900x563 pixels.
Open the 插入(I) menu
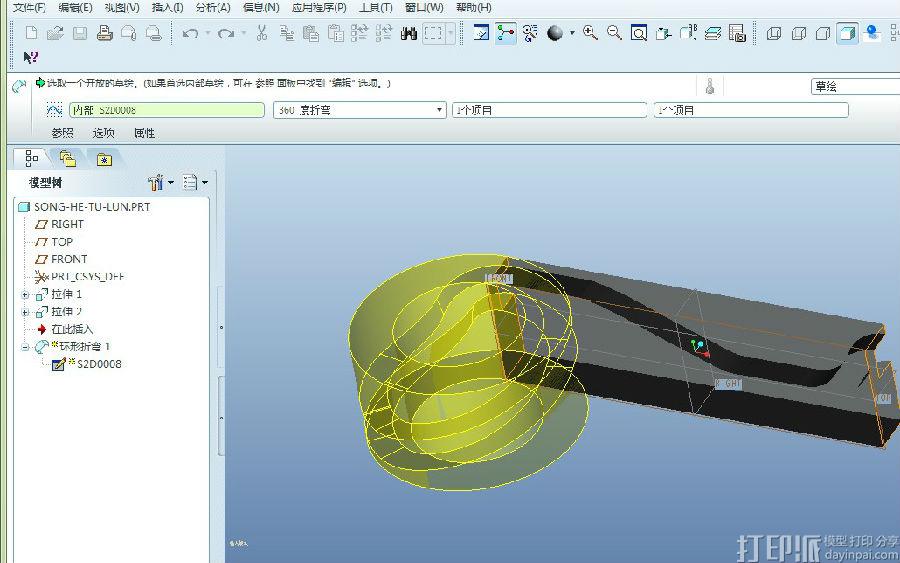pos(167,7)
